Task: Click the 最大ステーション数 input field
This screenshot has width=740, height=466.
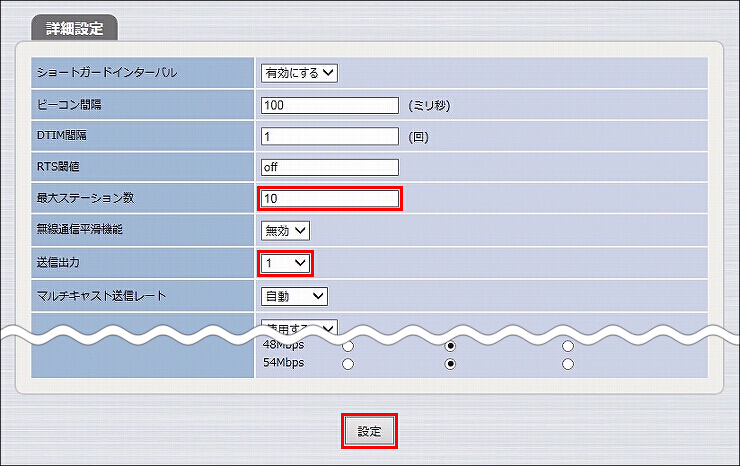Action: pos(330,199)
